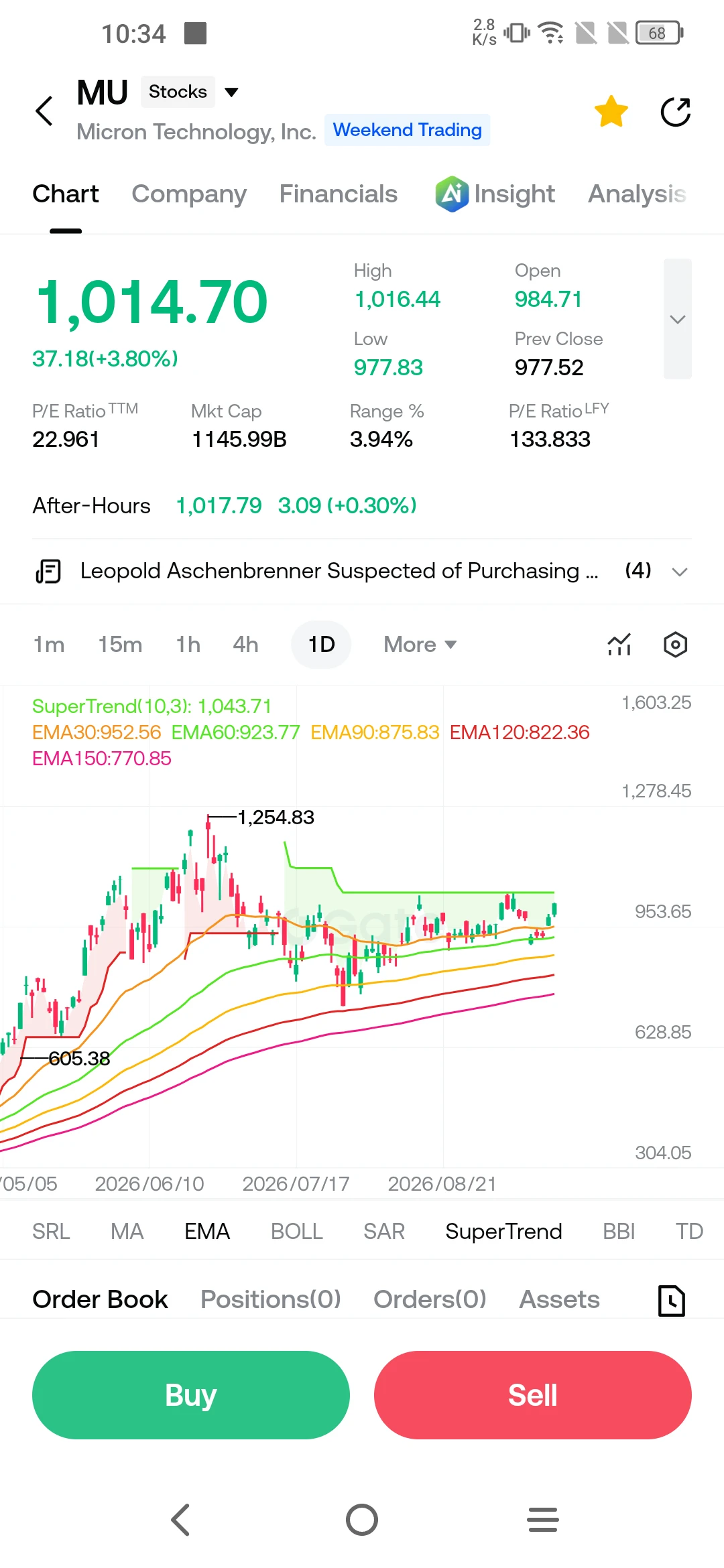724x1568 pixels.
Task: Toggle the SAR indicator
Action: click(x=384, y=1232)
